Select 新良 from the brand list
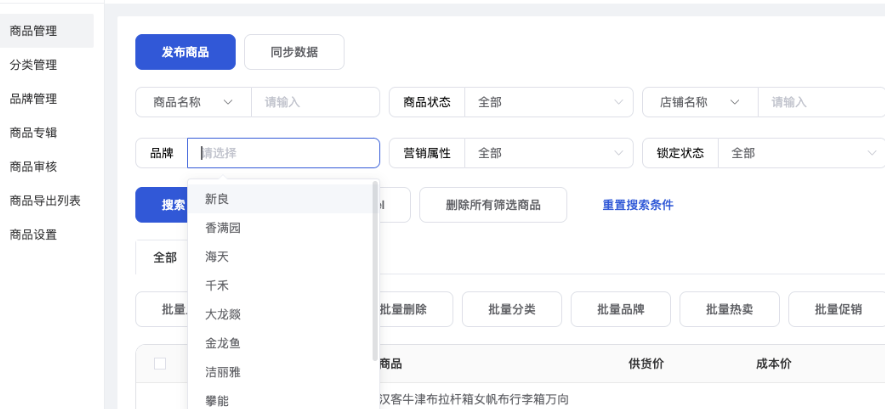This screenshot has height=409, width=885. (217, 199)
